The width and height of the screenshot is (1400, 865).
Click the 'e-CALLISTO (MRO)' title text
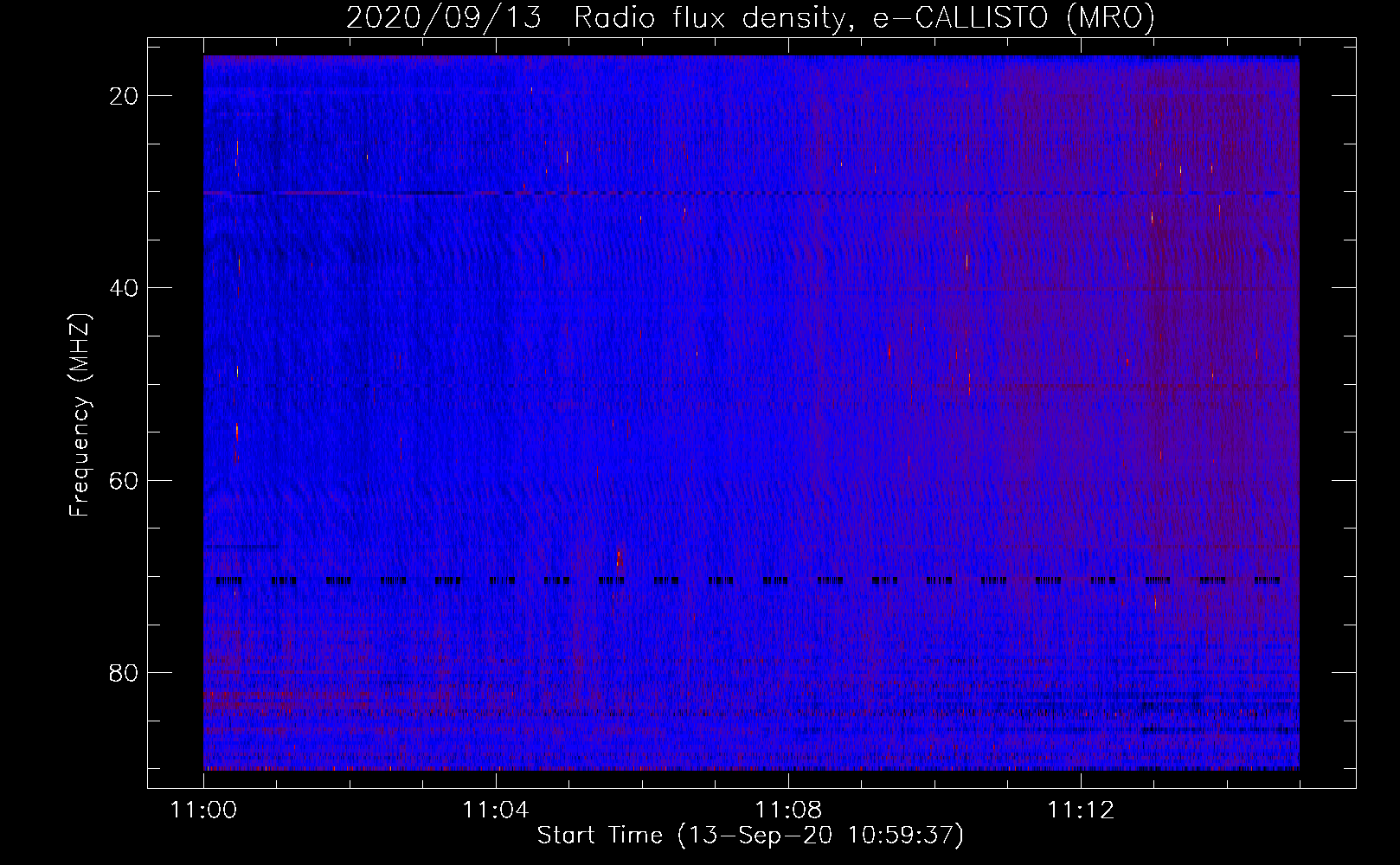[1014, 17]
